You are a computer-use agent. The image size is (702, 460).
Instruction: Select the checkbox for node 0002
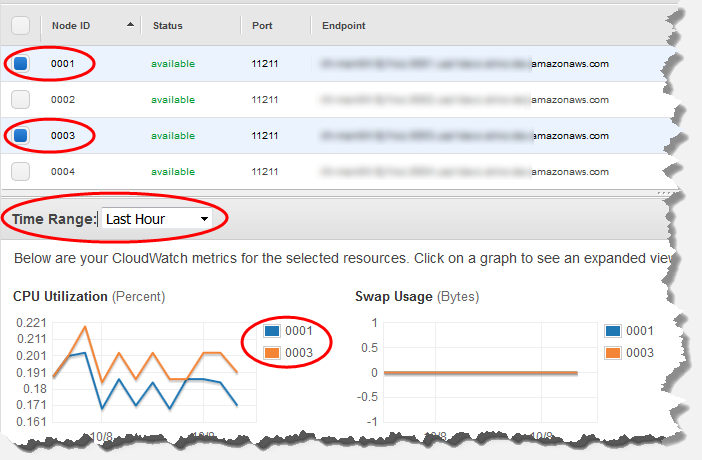[x=21, y=100]
